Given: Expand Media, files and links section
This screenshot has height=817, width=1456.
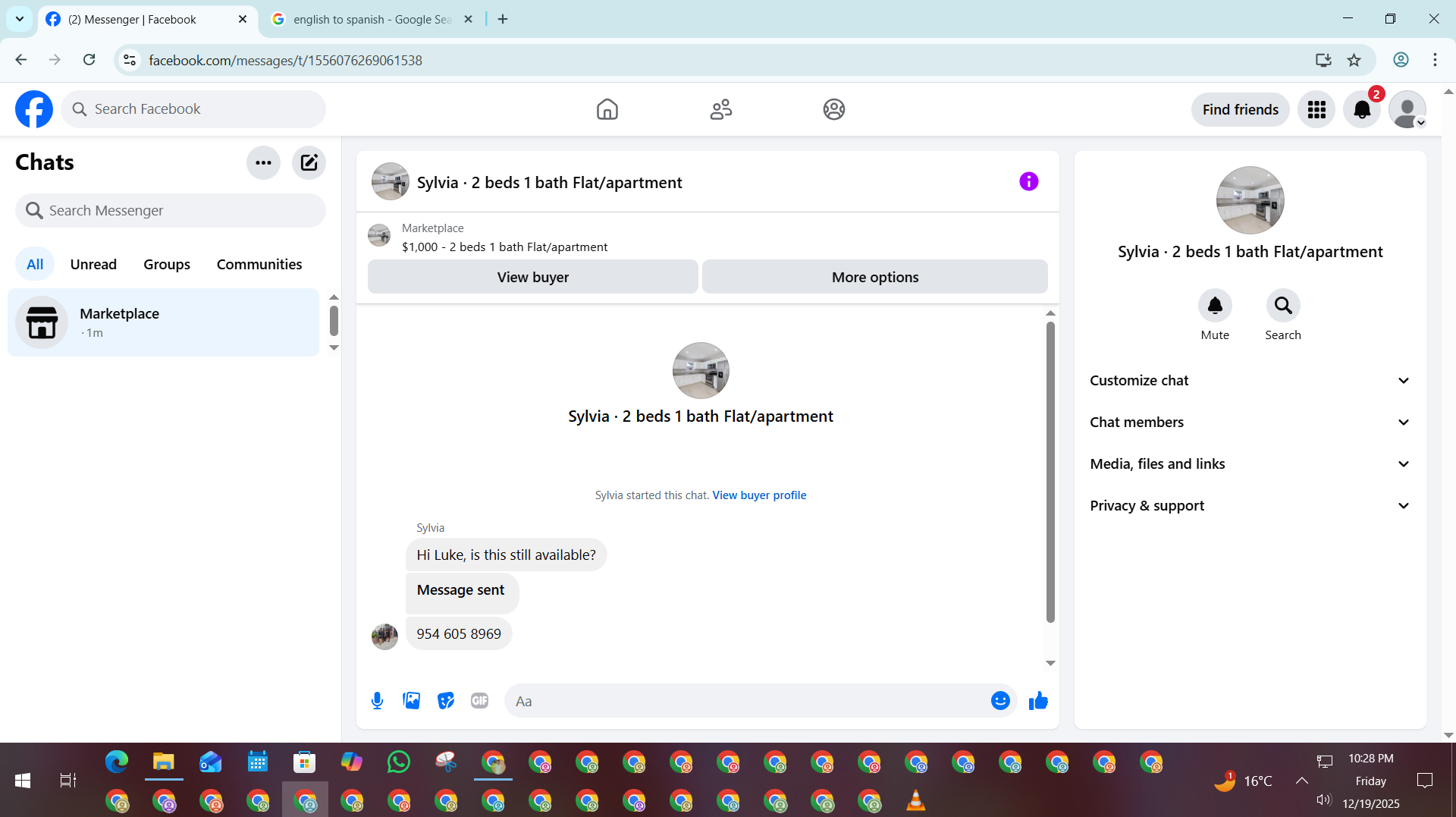Looking at the screenshot, I should [1250, 464].
